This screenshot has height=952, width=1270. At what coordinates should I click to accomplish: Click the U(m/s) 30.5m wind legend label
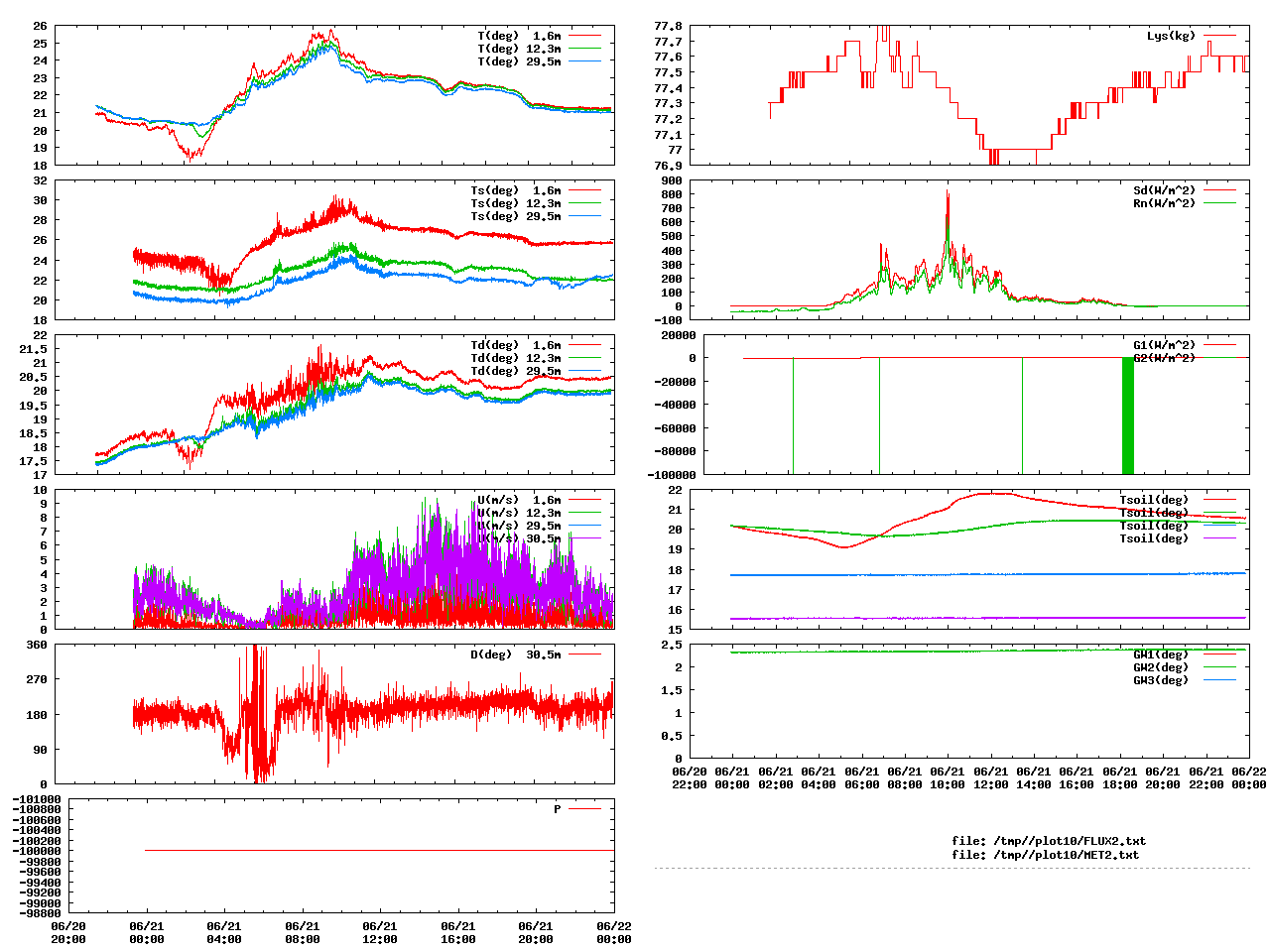point(519,538)
